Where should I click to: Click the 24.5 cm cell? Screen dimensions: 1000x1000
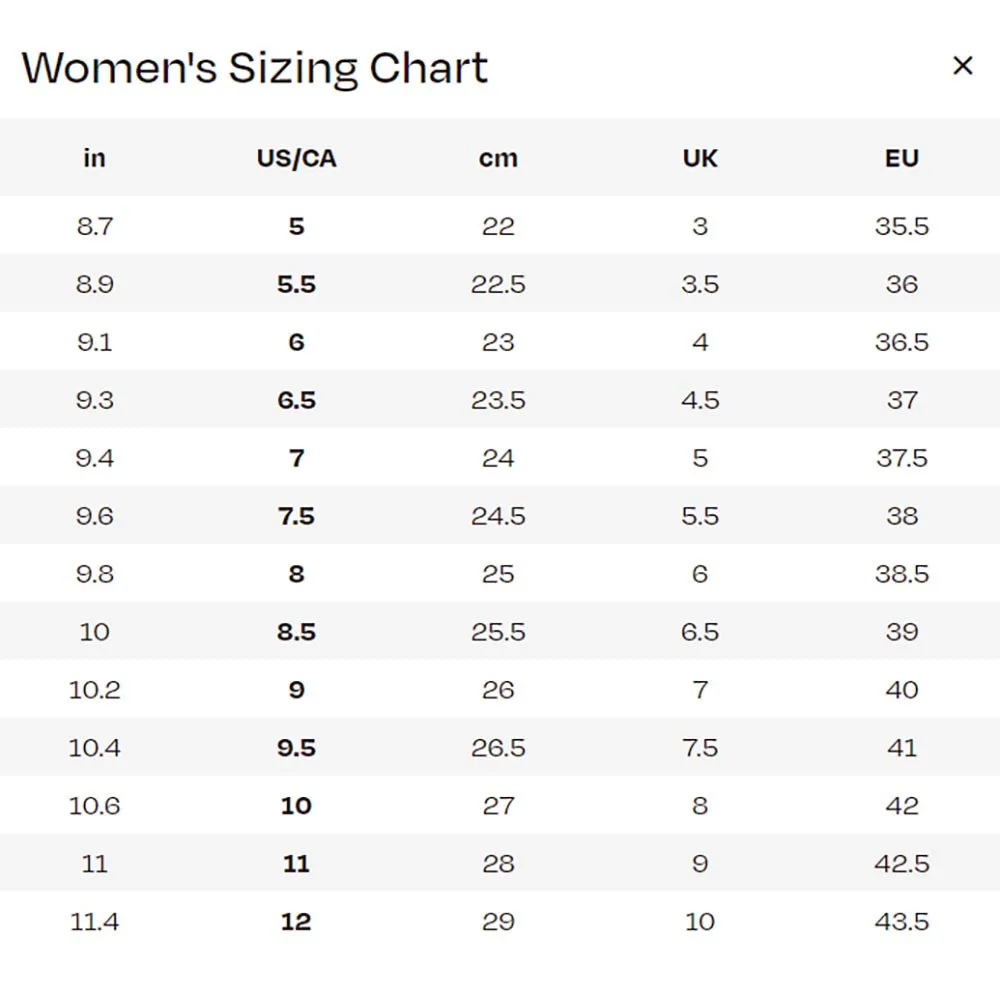[498, 516]
